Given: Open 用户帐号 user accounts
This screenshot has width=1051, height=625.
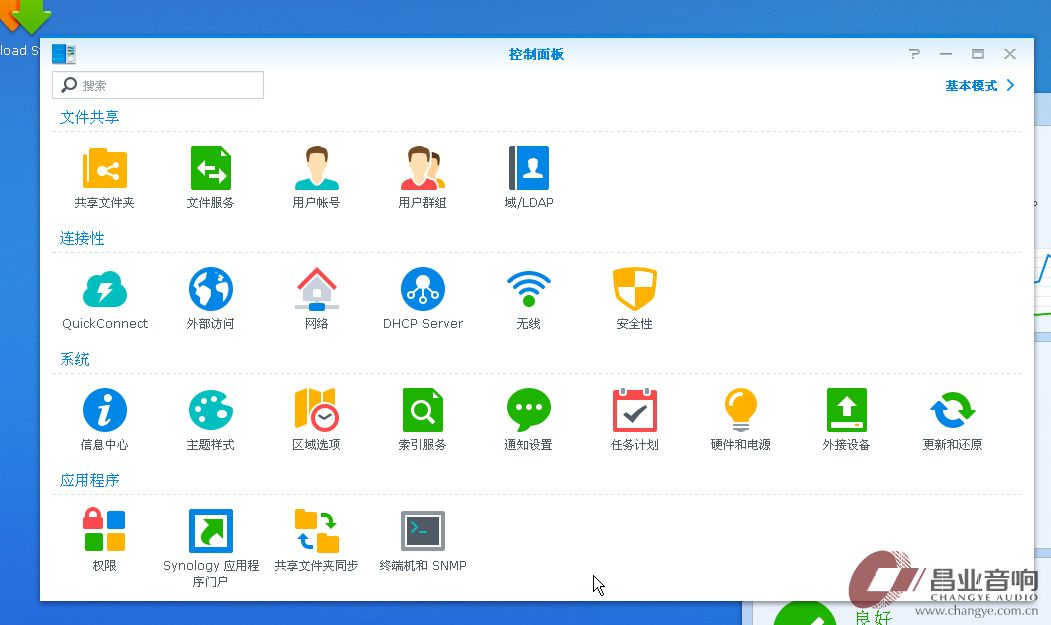Looking at the screenshot, I should click(x=316, y=169).
